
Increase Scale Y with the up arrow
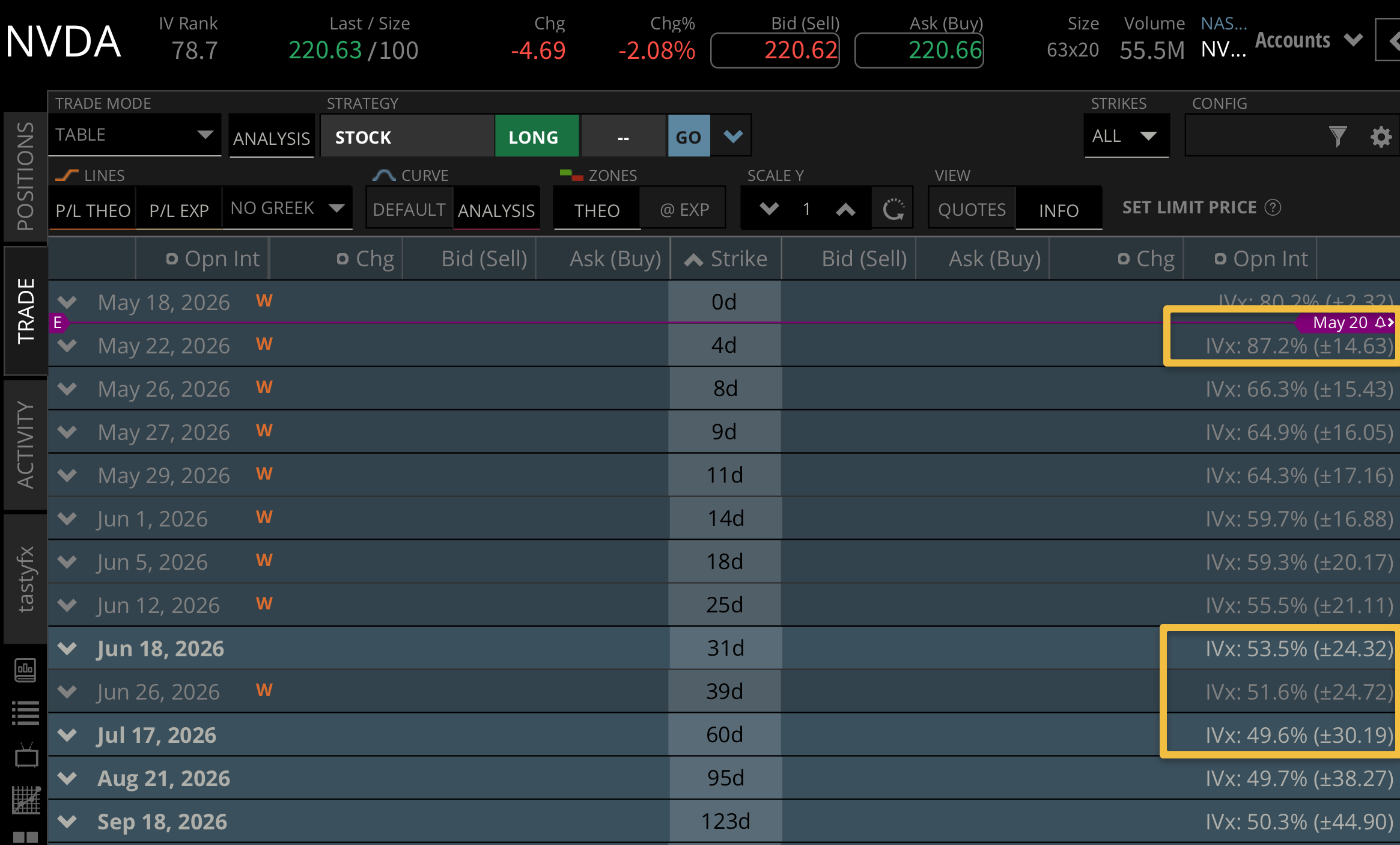click(845, 209)
